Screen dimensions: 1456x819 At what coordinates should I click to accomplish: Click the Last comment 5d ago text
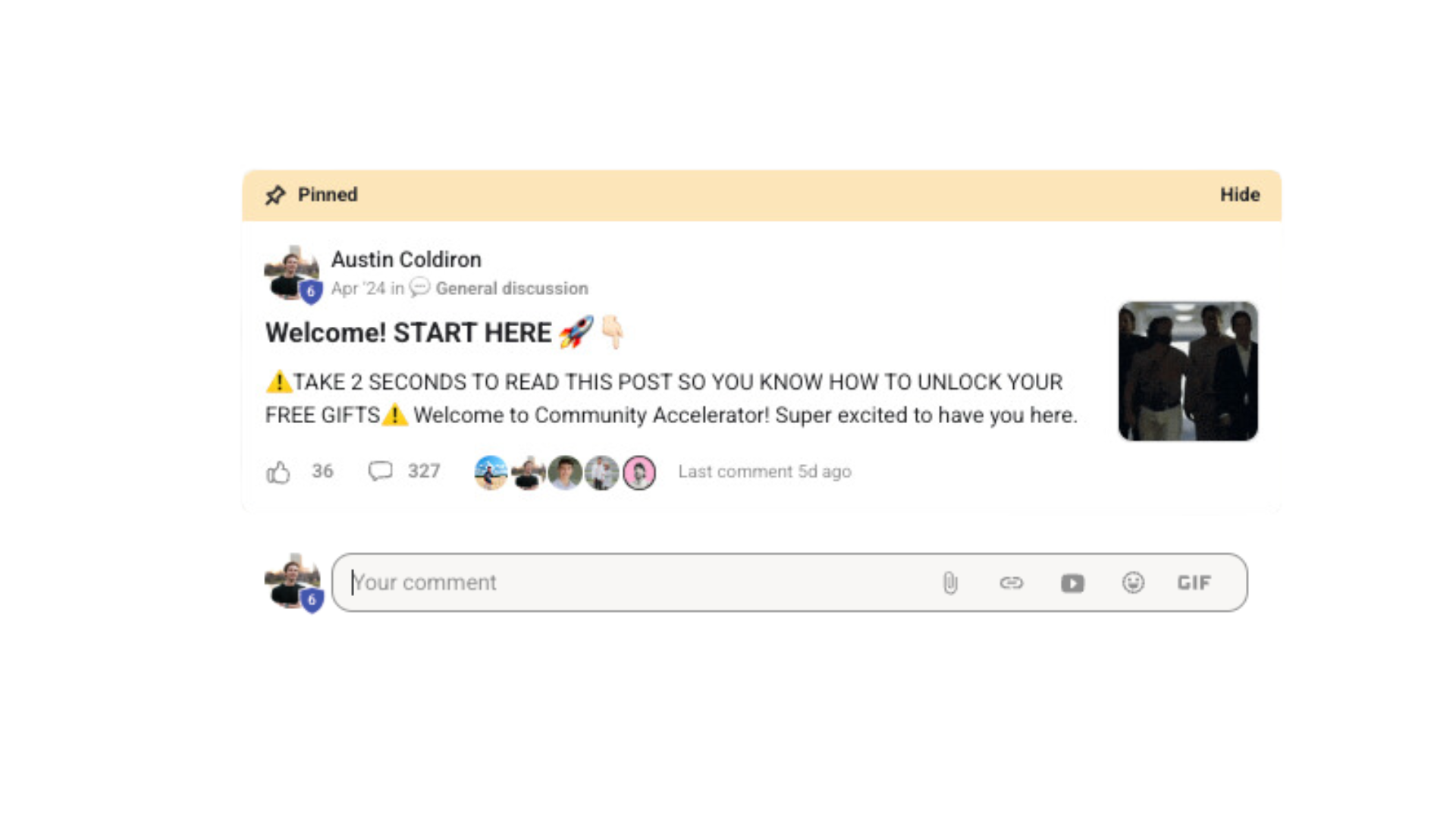[x=764, y=472]
